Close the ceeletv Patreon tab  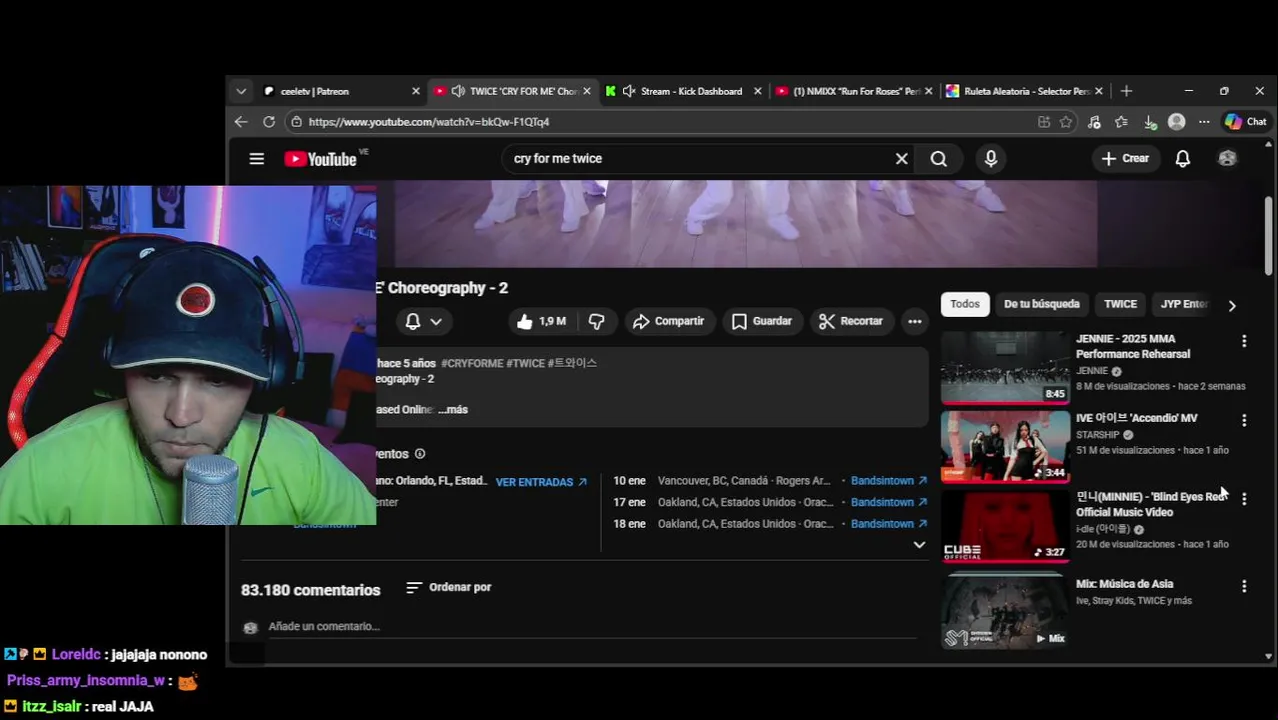click(416, 91)
